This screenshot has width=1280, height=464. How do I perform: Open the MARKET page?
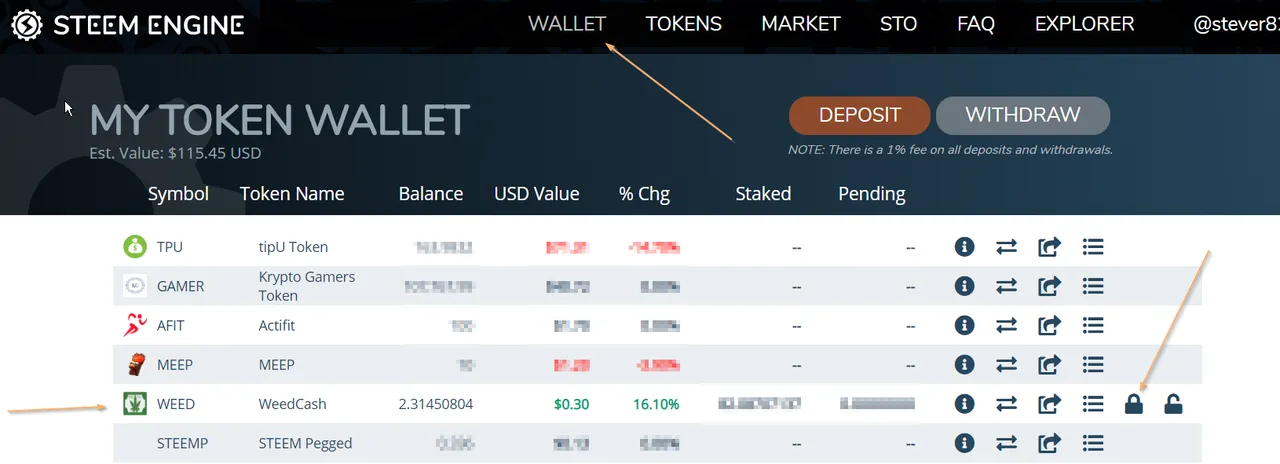tap(801, 24)
